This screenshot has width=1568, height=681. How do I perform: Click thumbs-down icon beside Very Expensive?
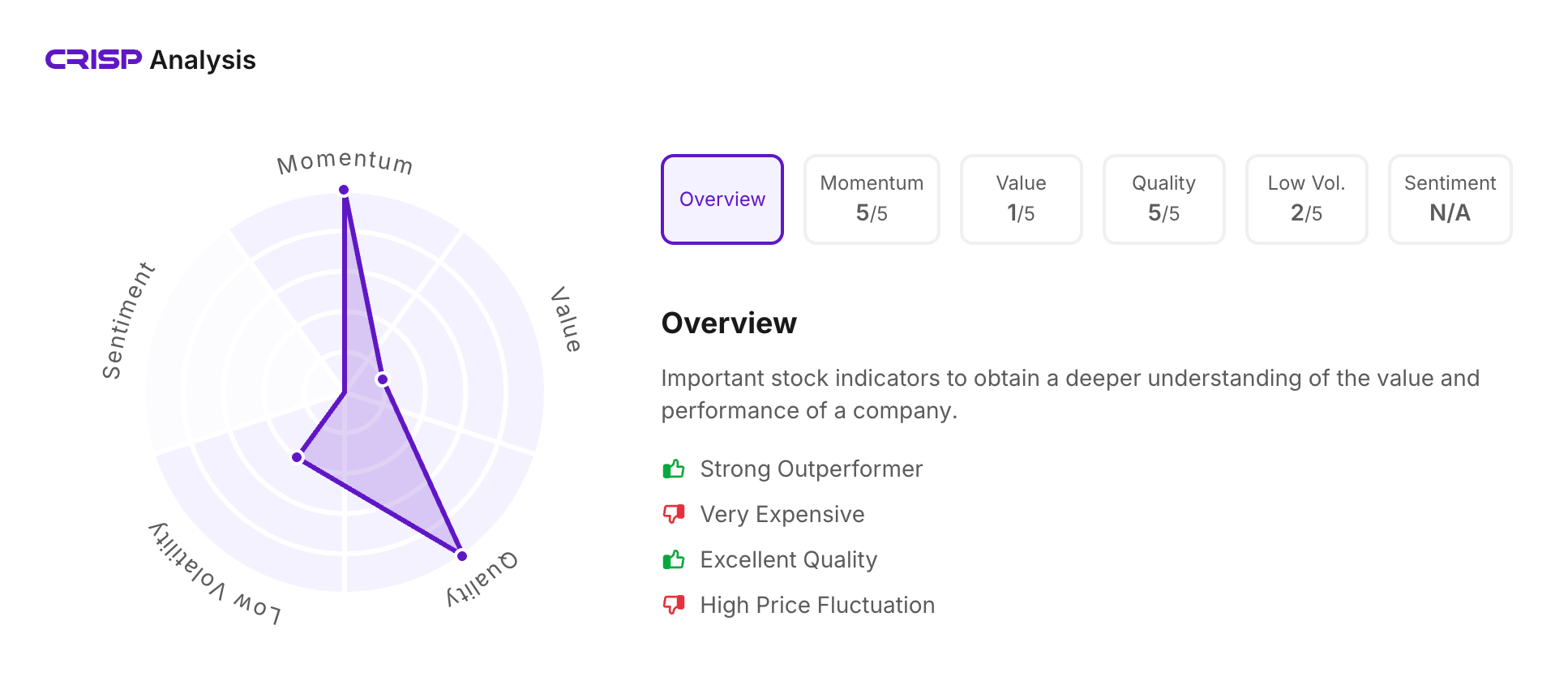tap(674, 515)
